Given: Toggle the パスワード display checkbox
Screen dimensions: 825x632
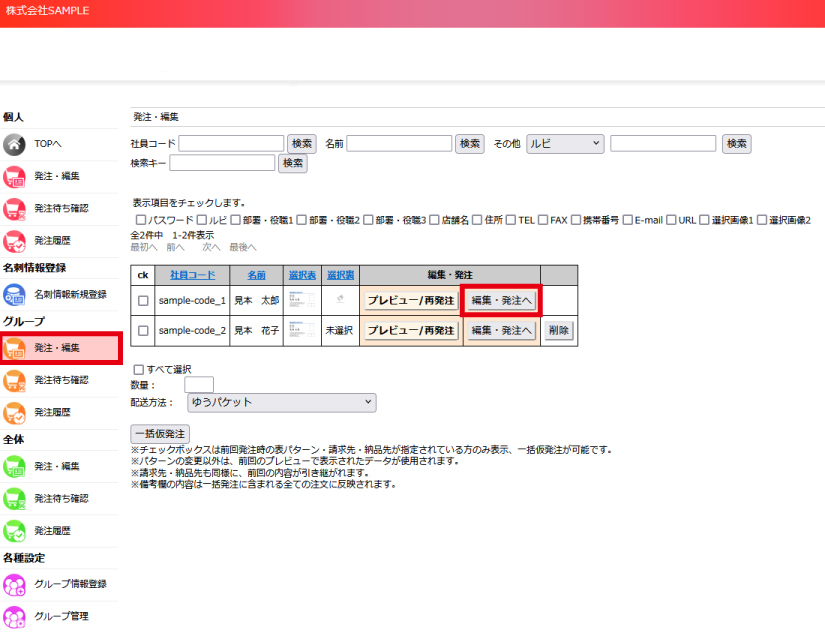Looking at the screenshot, I should [x=139, y=220].
